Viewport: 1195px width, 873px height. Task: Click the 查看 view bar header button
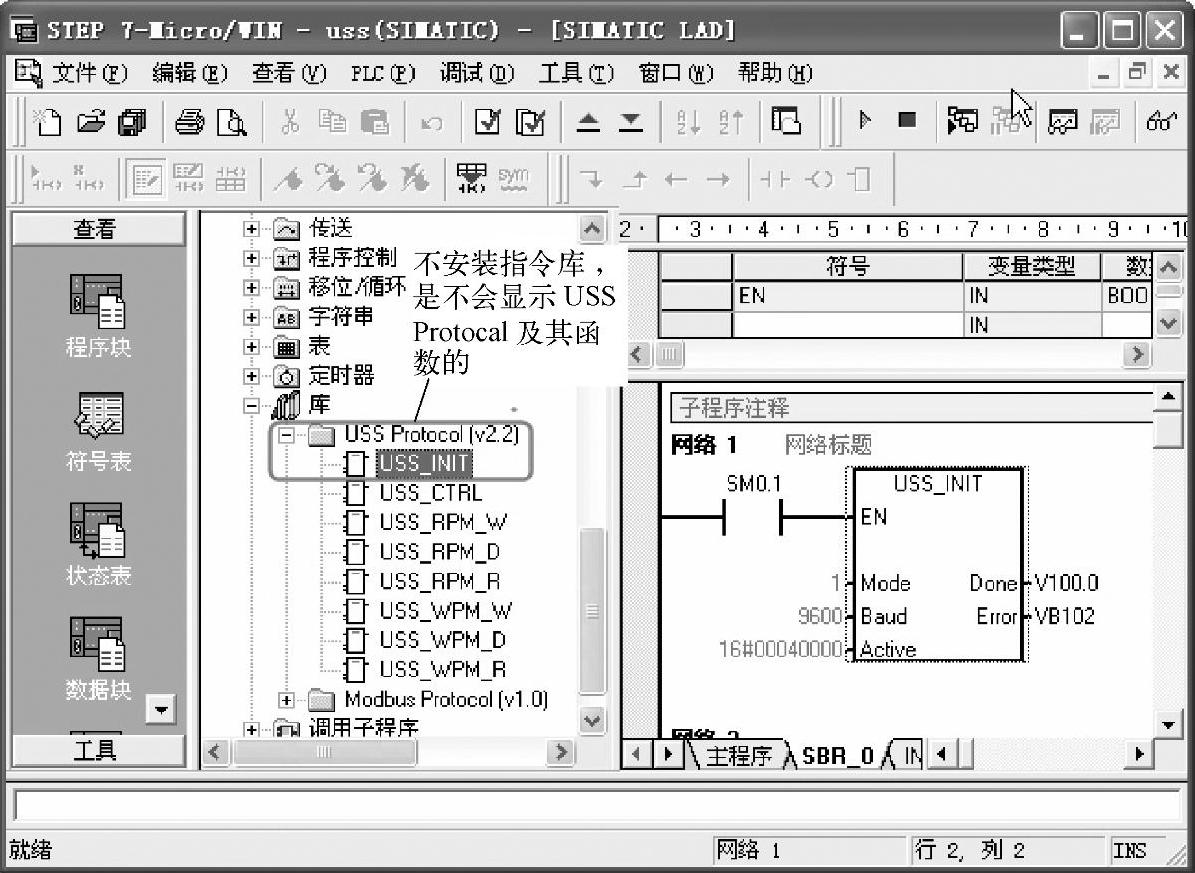pos(98,229)
